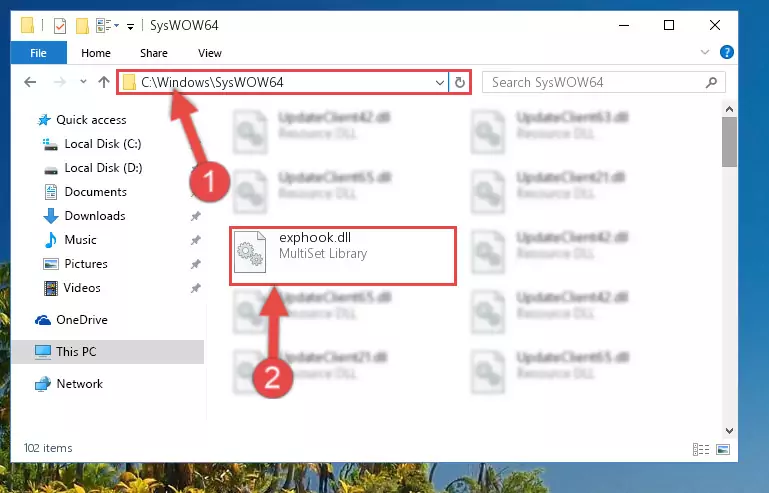Click the exphook.dll gear file icon
Viewport: 769px width, 493px height.
(x=250, y=252)
